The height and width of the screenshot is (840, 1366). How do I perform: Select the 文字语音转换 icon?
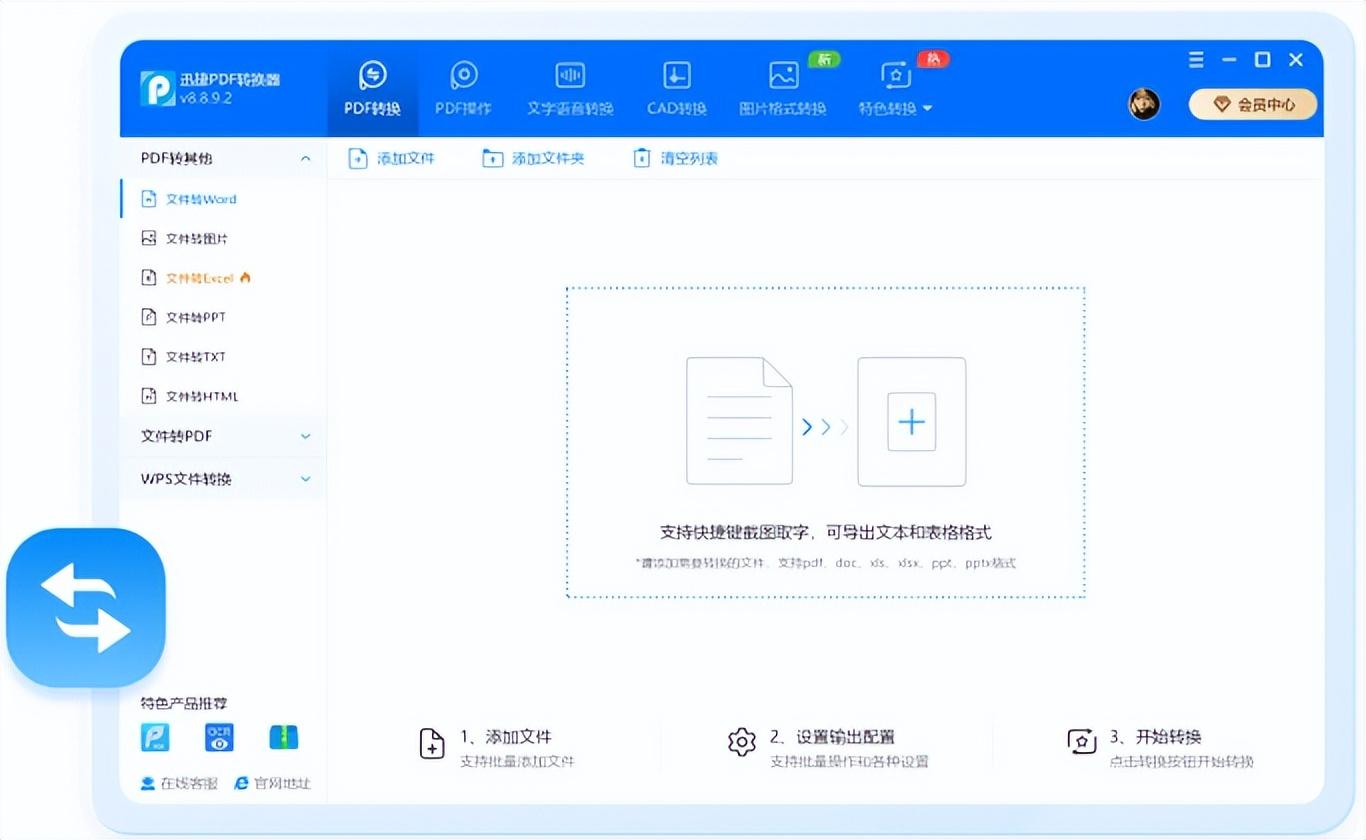(570, 76)
